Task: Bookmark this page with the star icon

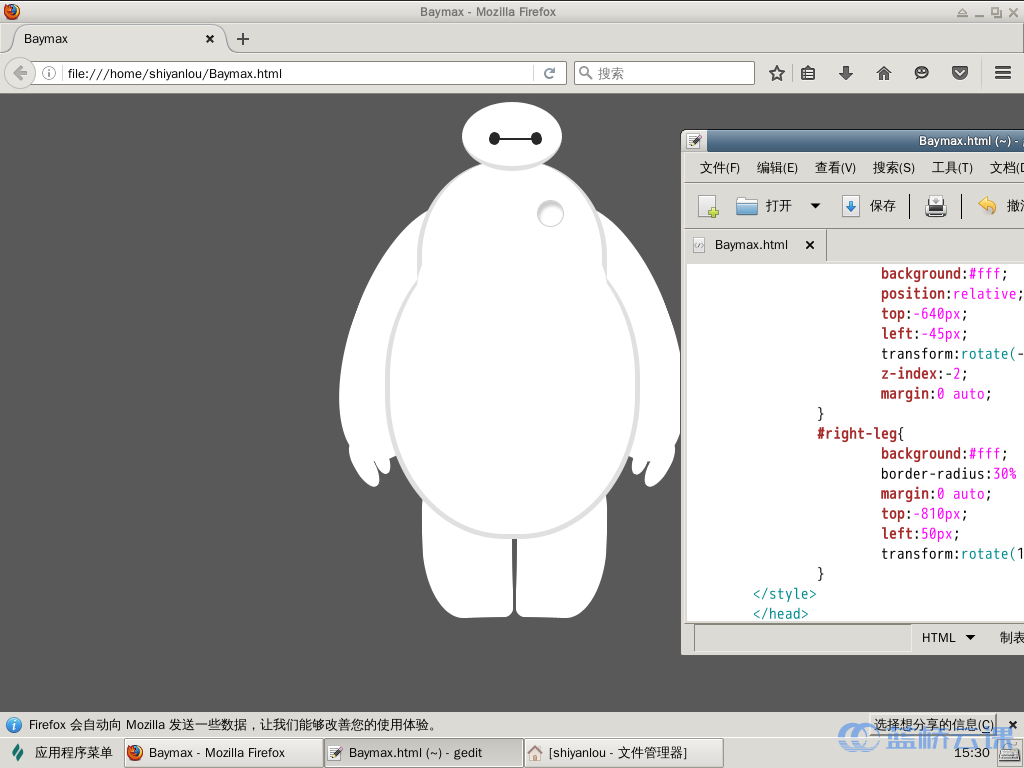Action: point(776,73)
